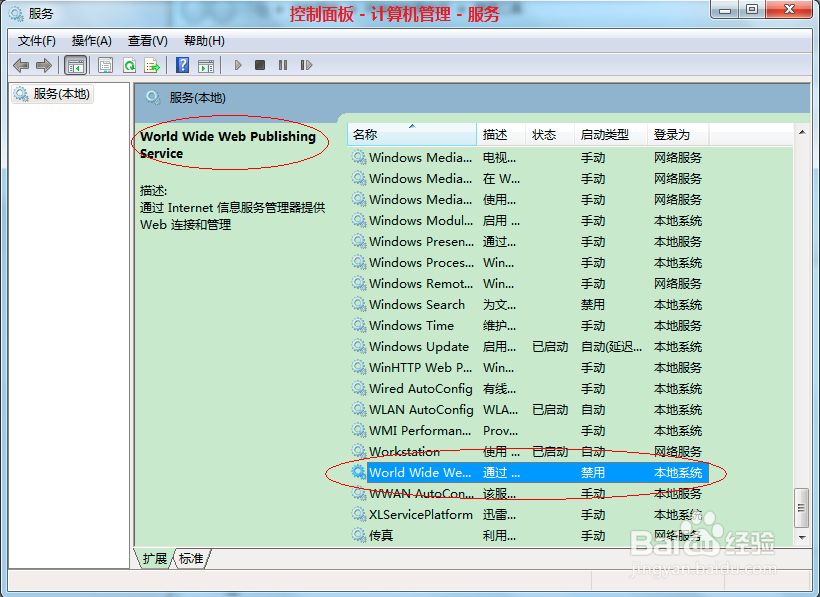Select the Windows Presen... service name
This screenshot has height=597, width=820.
422,242
